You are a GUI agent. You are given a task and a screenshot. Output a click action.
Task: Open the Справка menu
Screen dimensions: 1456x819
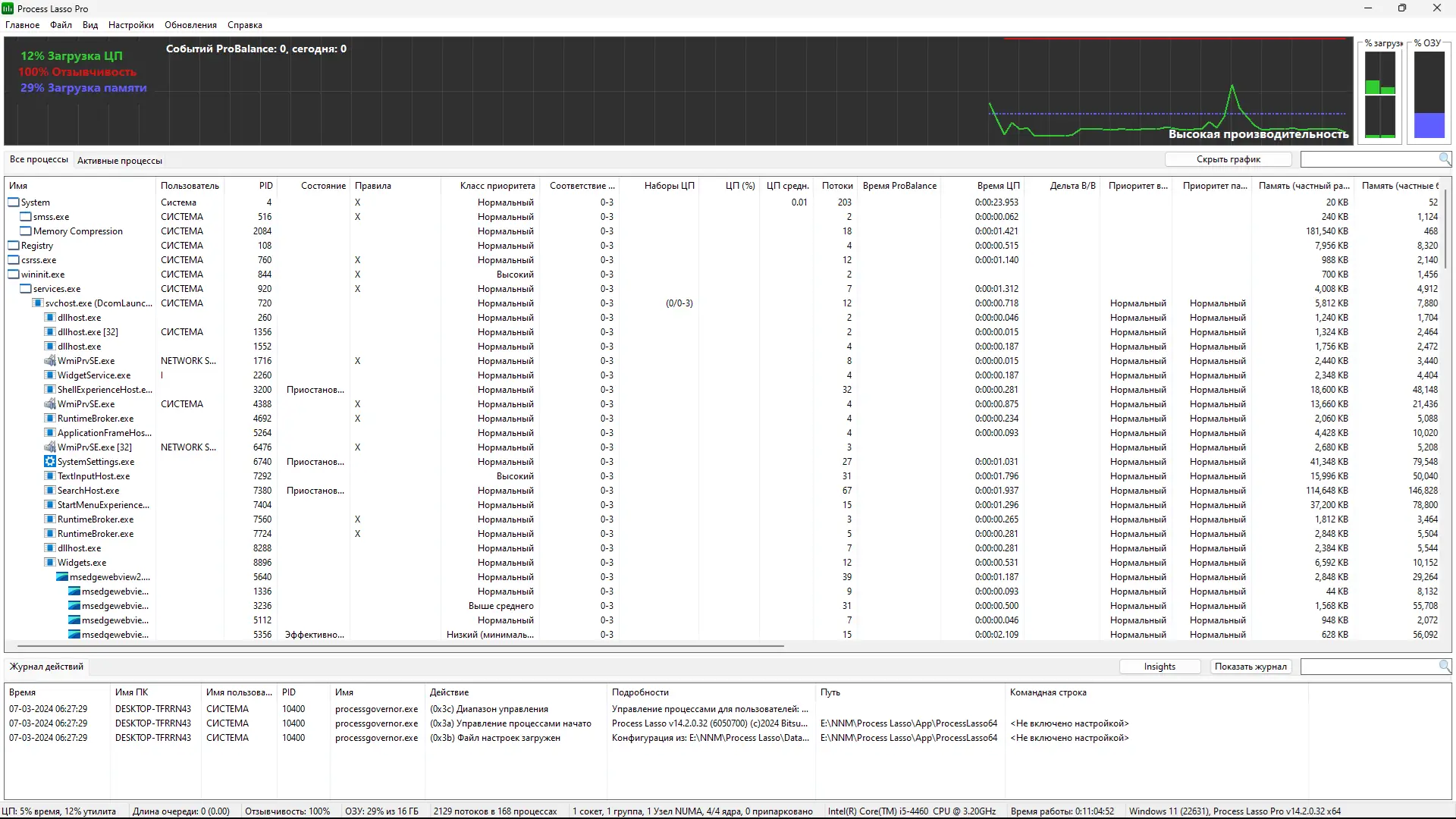pyautogui.click(x=244, y=25)
